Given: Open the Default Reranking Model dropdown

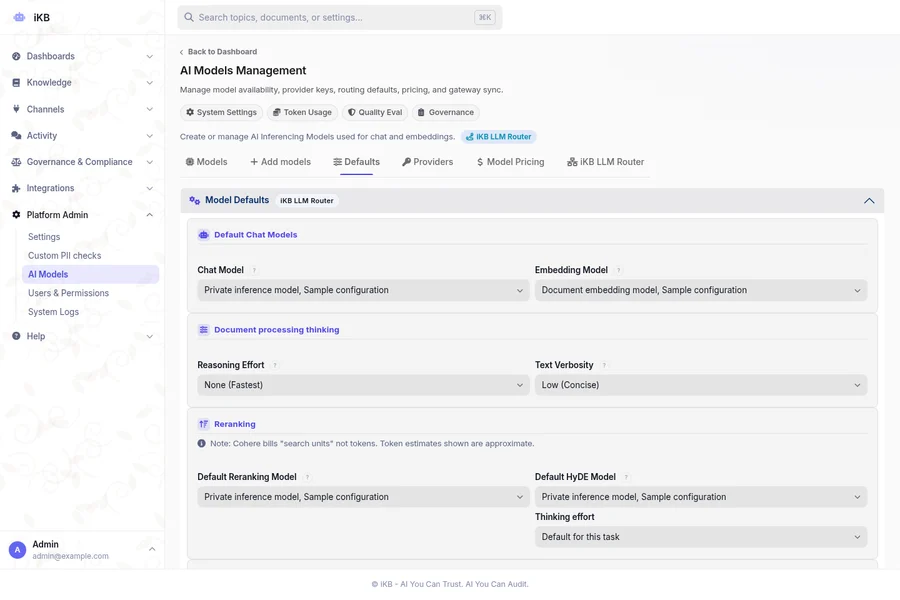Looking at the screenshot, I should click(363, 497).
